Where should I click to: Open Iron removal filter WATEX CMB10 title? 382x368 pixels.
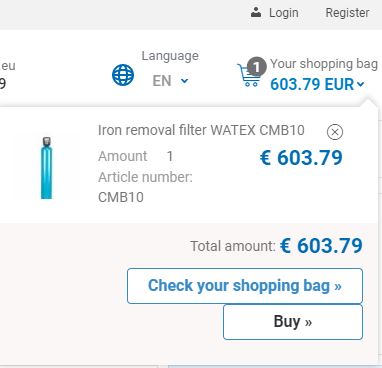point(201,130)
